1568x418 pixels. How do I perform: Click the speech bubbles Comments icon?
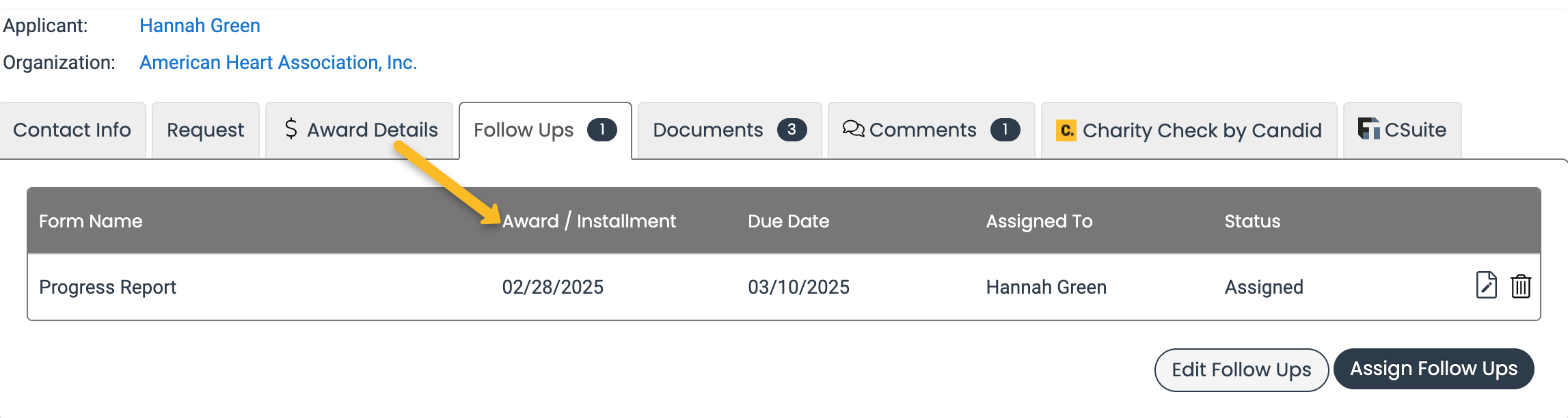[853, 128]
